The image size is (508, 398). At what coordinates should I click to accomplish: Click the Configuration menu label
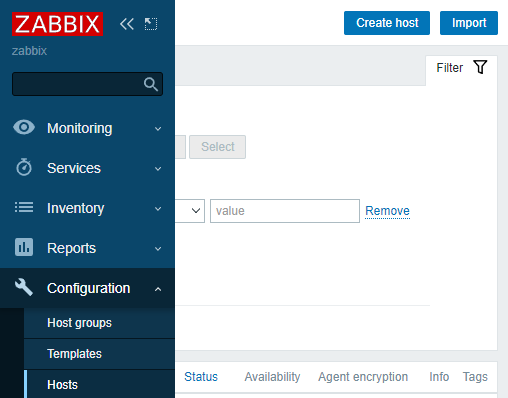[x=88, y=288]
